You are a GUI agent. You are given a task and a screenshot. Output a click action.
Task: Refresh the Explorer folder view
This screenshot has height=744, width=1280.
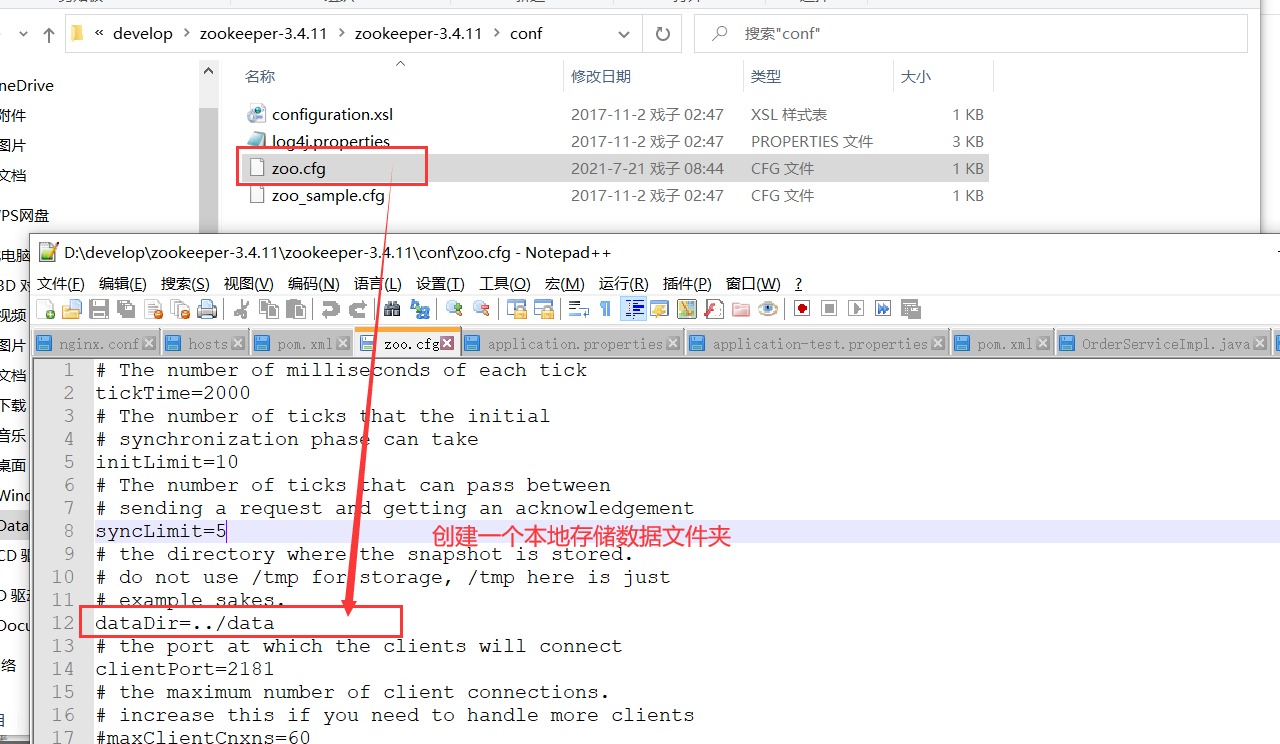(x=662, y=33)
